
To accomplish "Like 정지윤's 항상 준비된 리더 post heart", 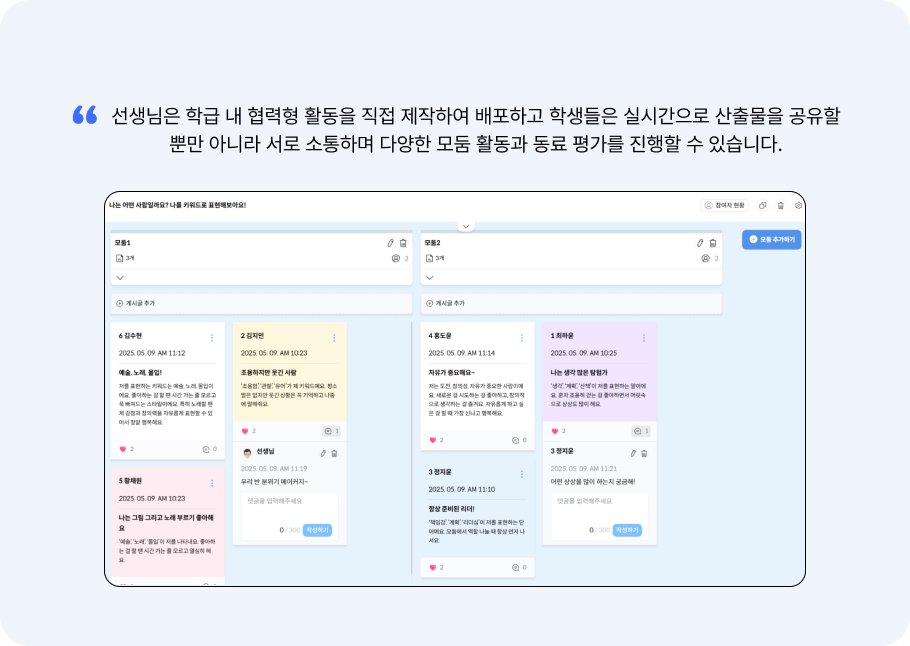I will click(432, 568).
